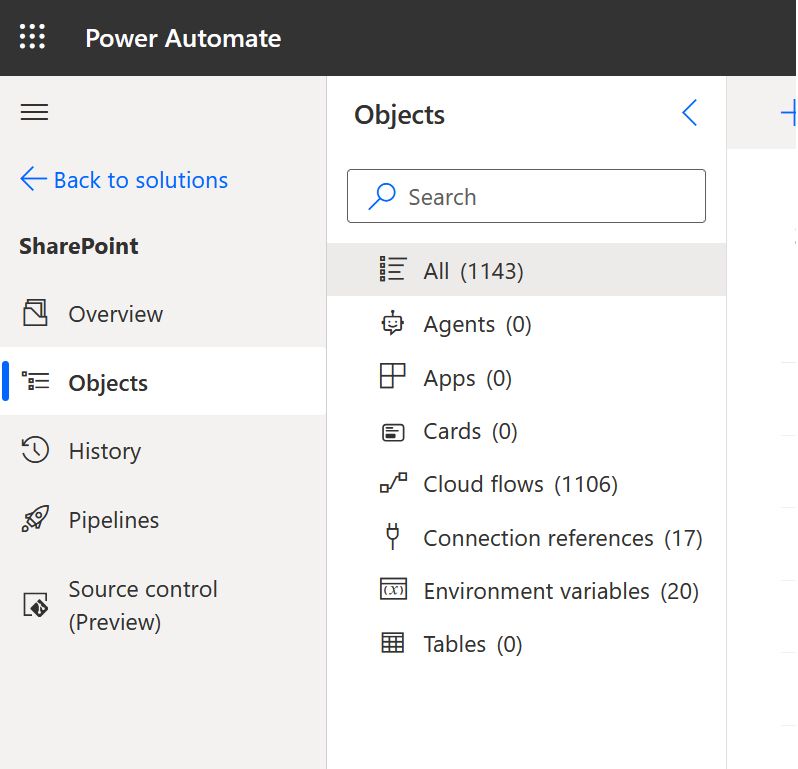The width and height of the screenshot is (798, 769).
Task: Open the app launcher waffle icon
Action: tap(33, 38)
